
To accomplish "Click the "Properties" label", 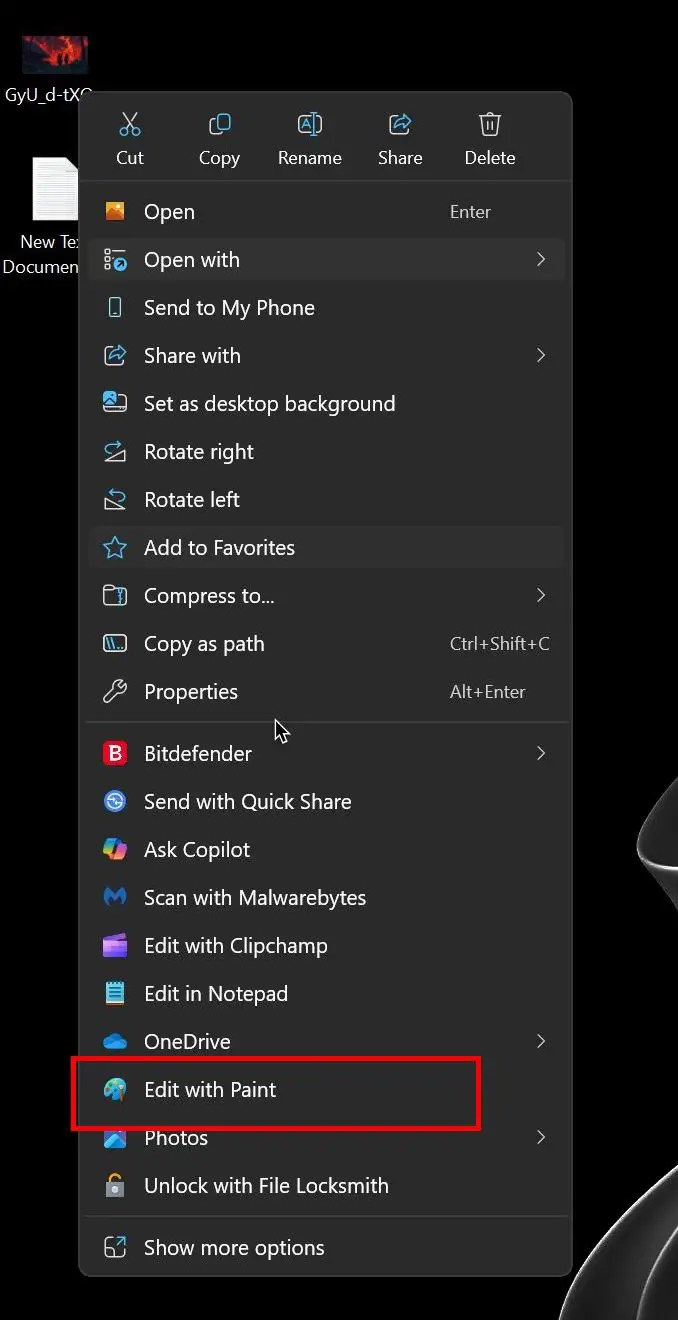I will 191,692.
